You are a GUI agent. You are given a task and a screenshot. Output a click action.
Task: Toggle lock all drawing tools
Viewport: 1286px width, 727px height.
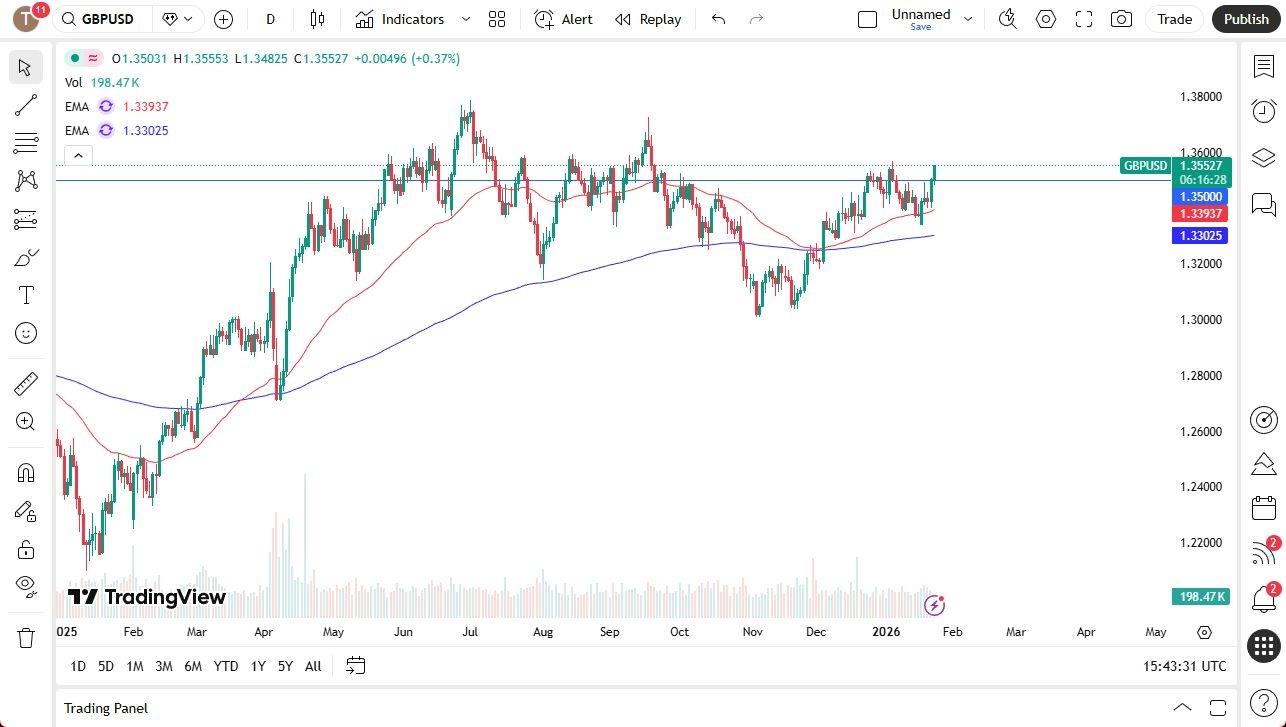26,549
